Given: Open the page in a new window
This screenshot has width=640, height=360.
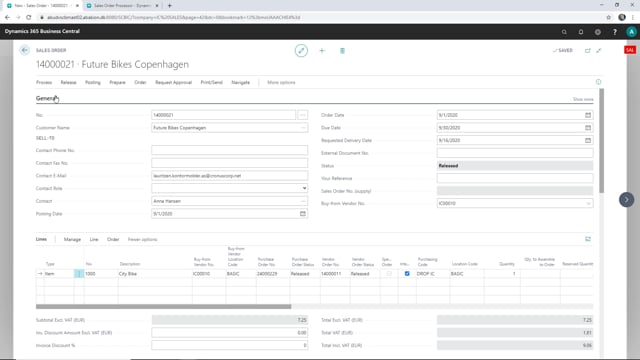Looking at the screenshot, I should tap(588, 51).
